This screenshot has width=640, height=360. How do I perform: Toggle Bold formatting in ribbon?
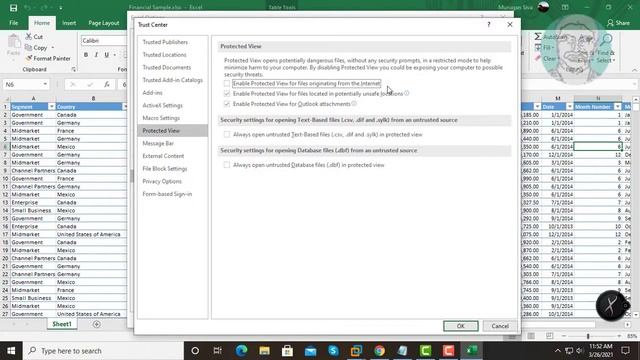coord(86,55)
